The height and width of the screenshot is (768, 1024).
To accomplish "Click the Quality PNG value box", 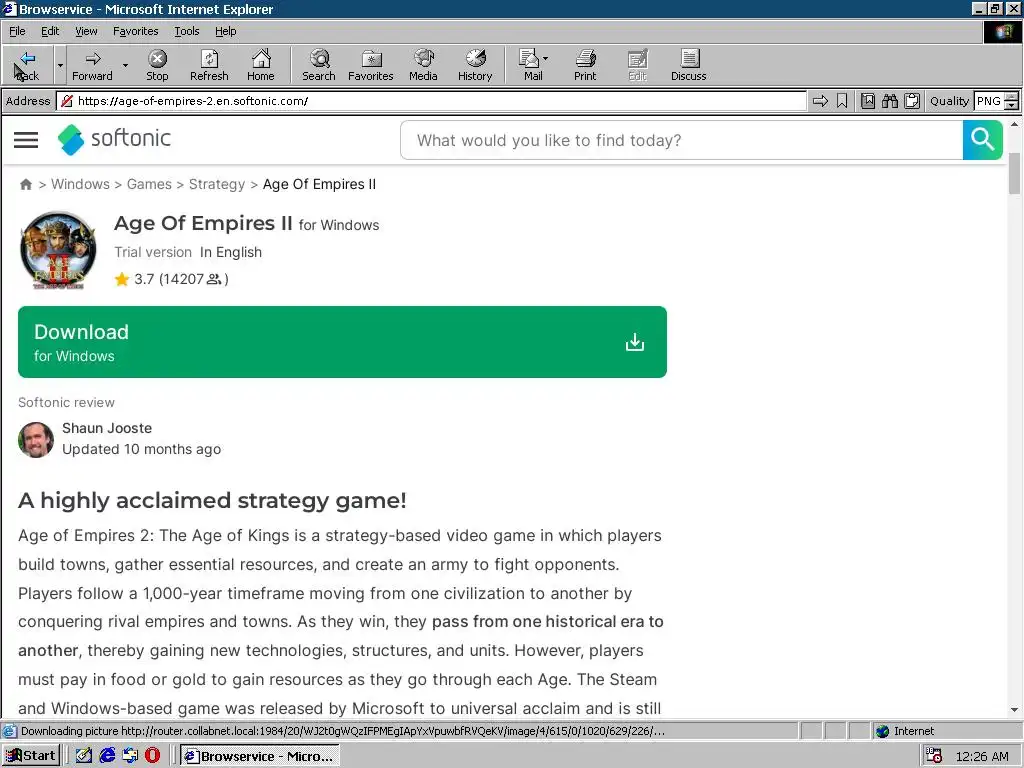I will coord(989,101).
